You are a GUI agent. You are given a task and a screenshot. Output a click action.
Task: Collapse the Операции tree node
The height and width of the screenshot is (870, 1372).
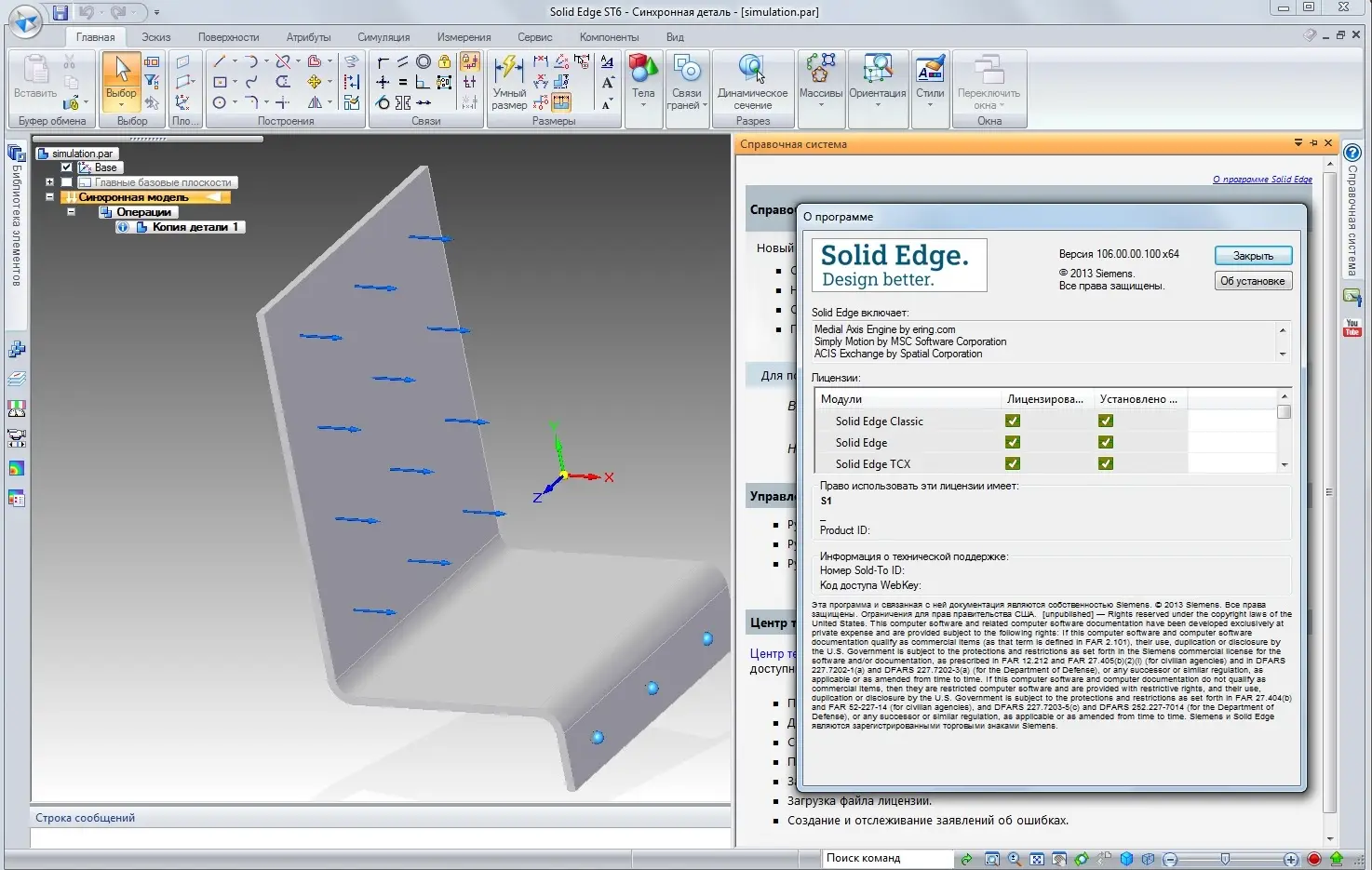[71, 212]
